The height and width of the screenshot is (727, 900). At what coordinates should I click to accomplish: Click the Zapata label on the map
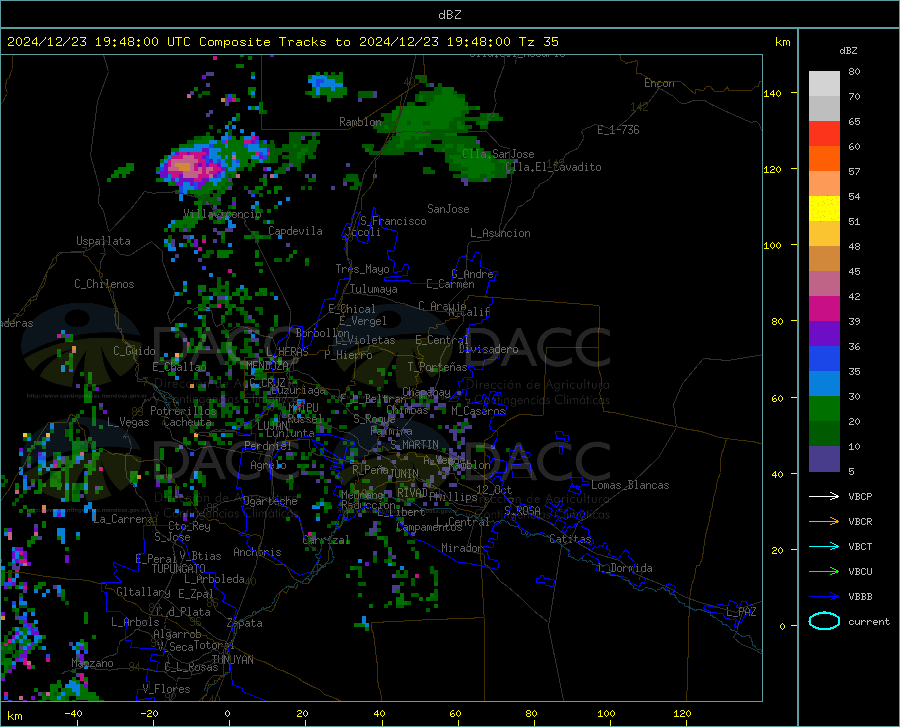[x=245, y=623]
